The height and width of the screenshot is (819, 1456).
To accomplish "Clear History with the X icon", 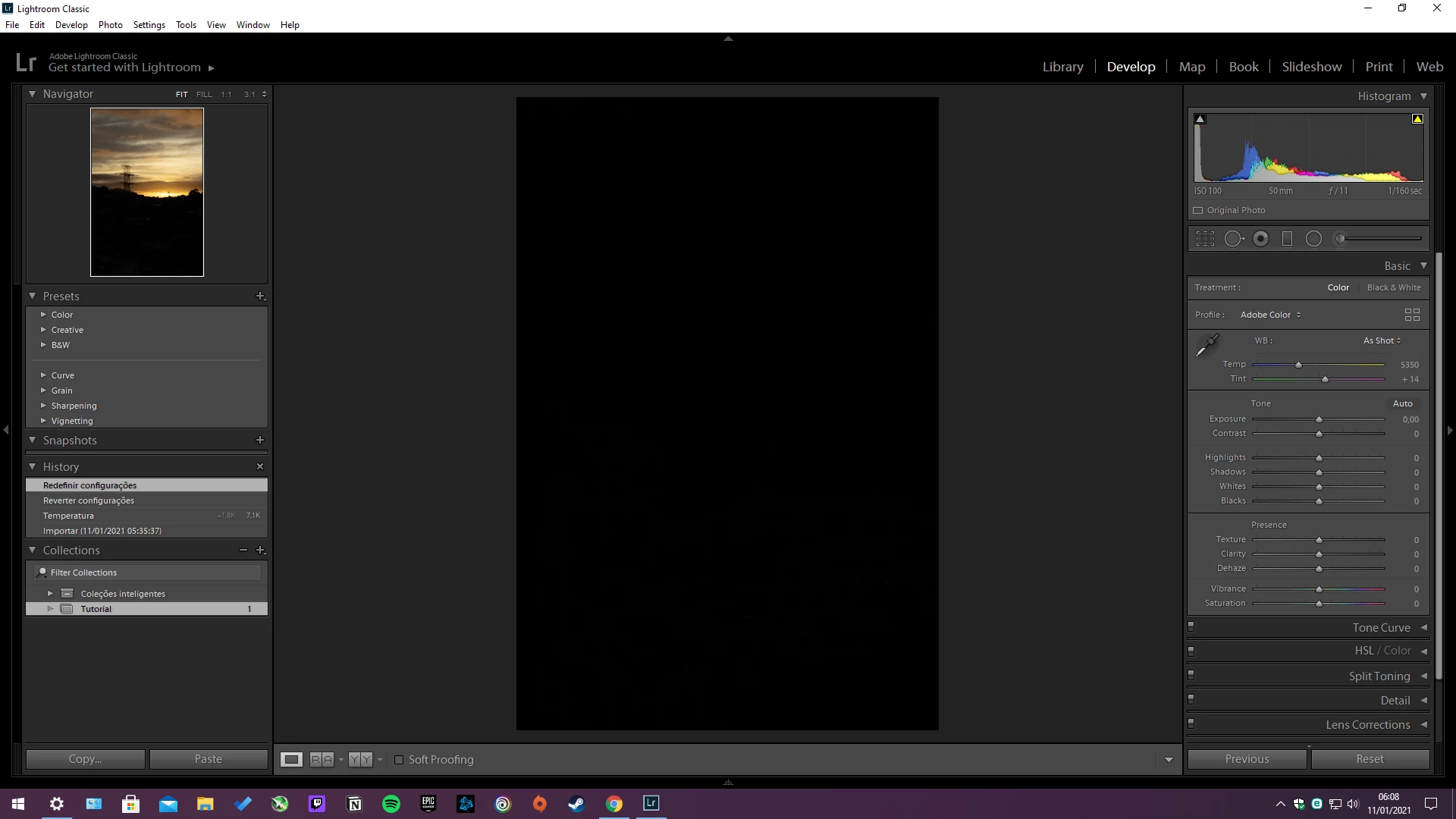I will [x=260, y=466].
